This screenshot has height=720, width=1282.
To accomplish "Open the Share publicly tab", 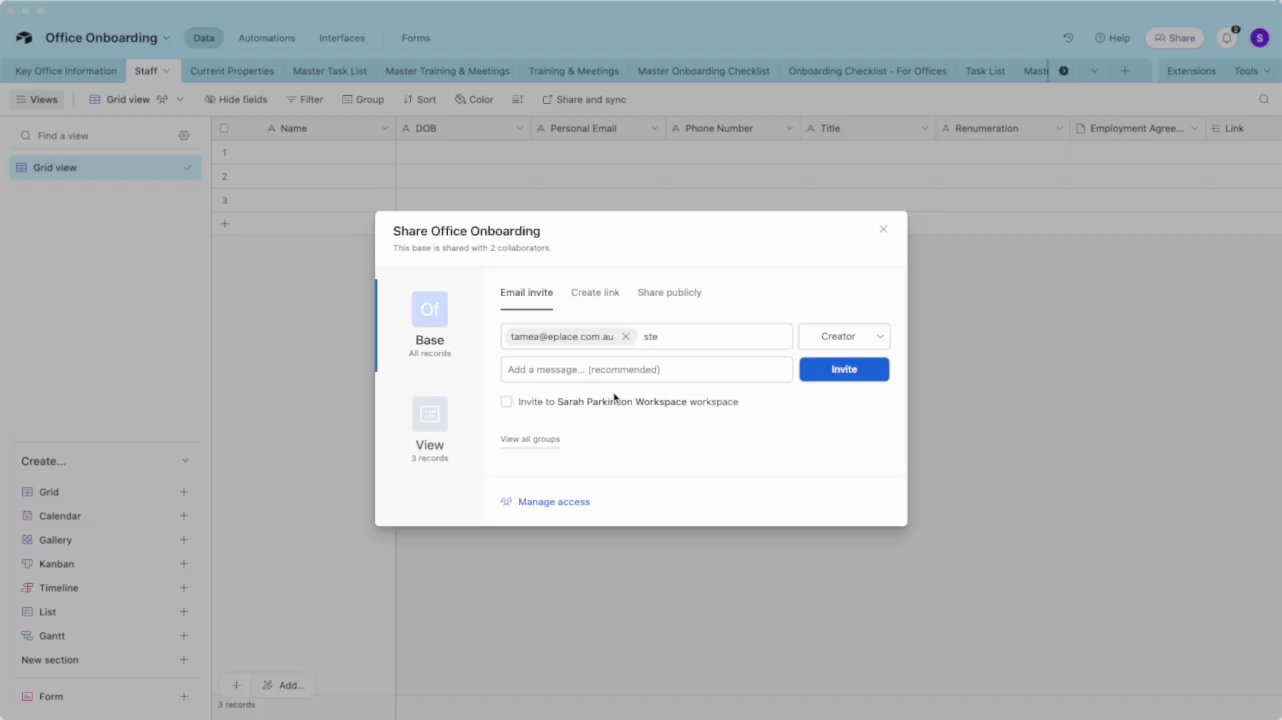I will pyautogui.click(x=669, y=293).
